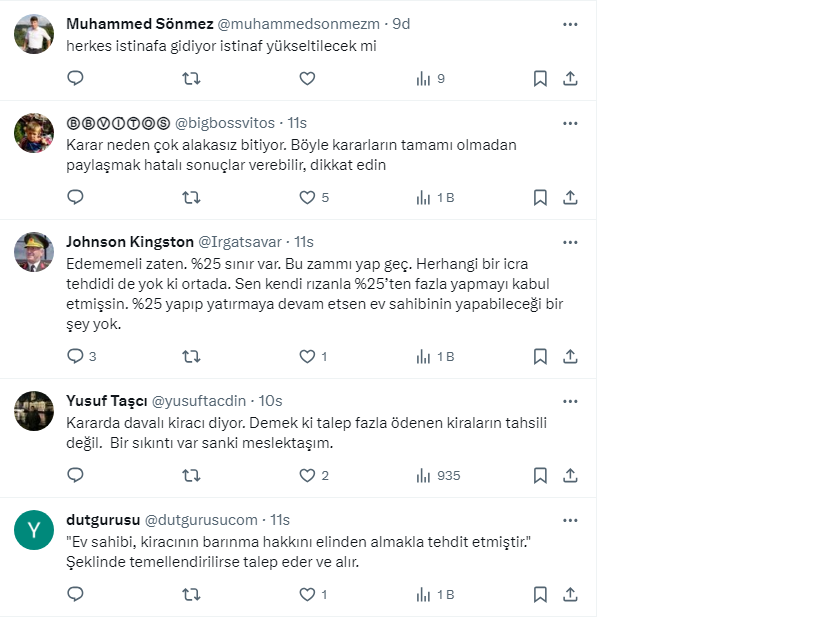Share the dutgurusu tweet

(x=570, y=594)
